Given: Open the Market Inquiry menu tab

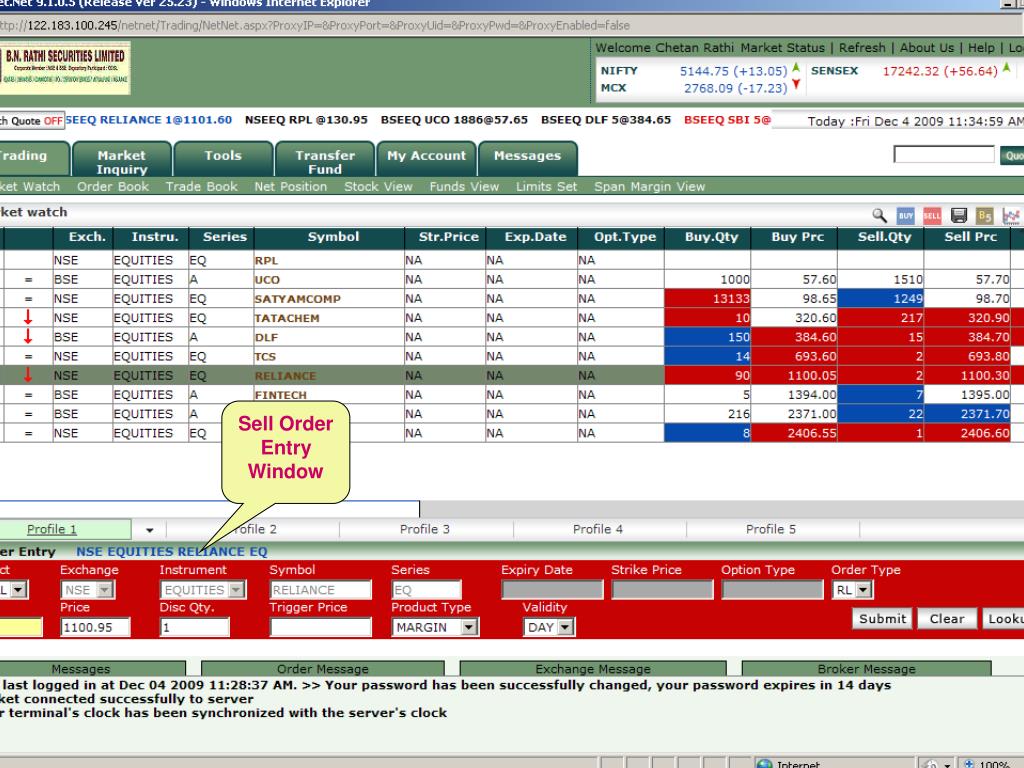Looking at the screenshot, I should tap(121, 161).
